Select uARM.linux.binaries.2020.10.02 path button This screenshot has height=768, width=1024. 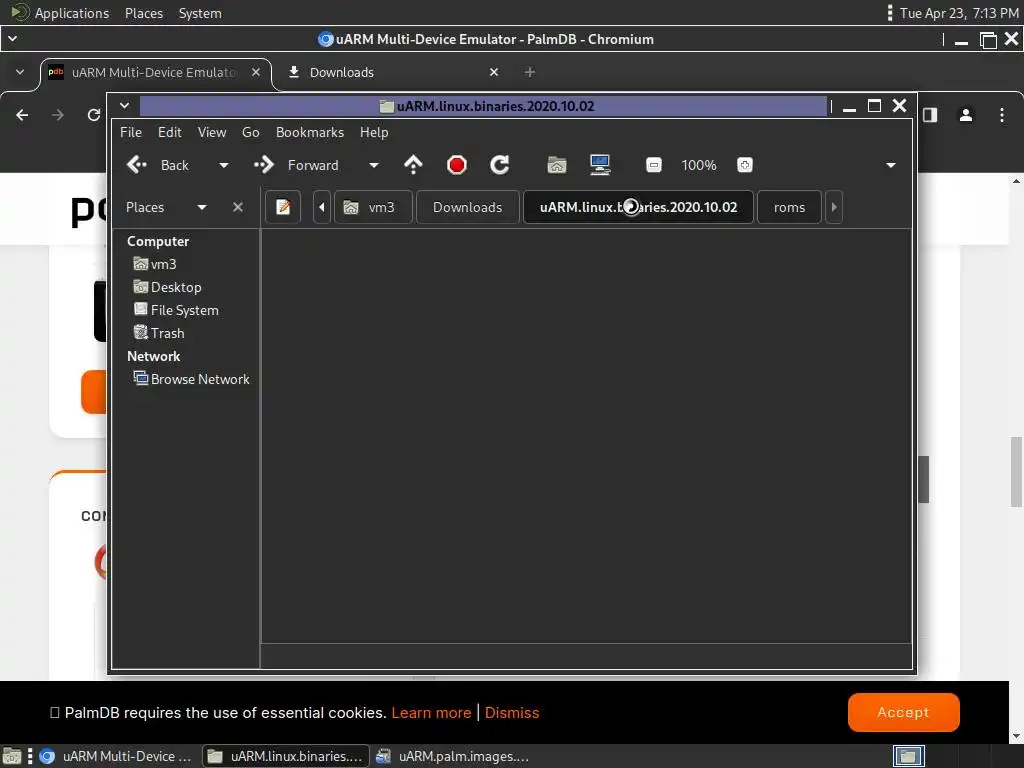tap(638, 207)
